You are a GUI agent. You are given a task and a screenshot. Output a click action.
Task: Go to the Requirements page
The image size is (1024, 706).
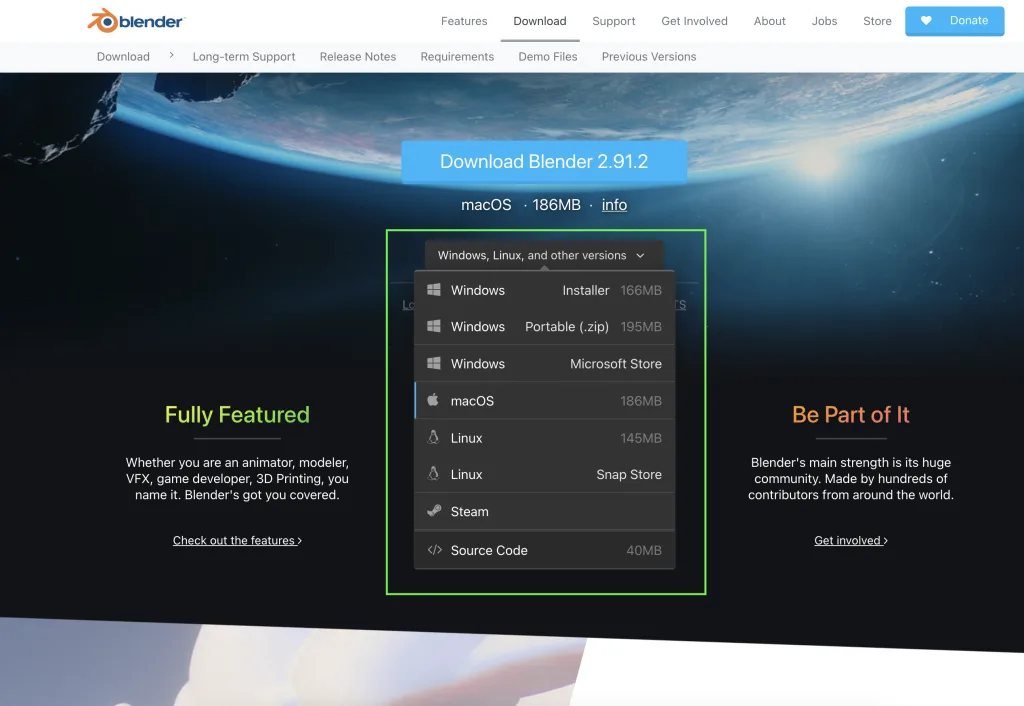(457, 57)
